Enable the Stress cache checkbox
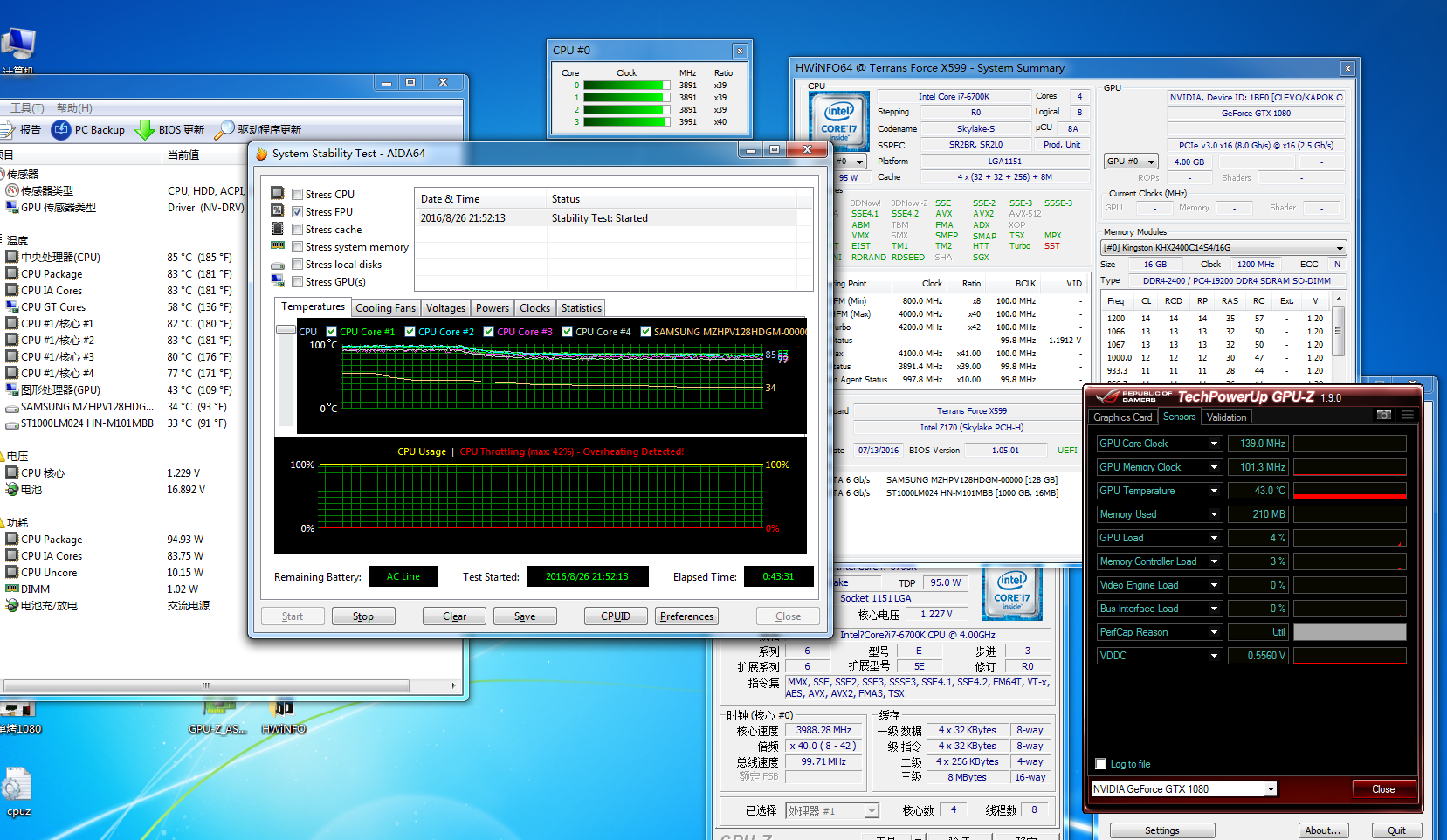 click(x=298, y=230)
